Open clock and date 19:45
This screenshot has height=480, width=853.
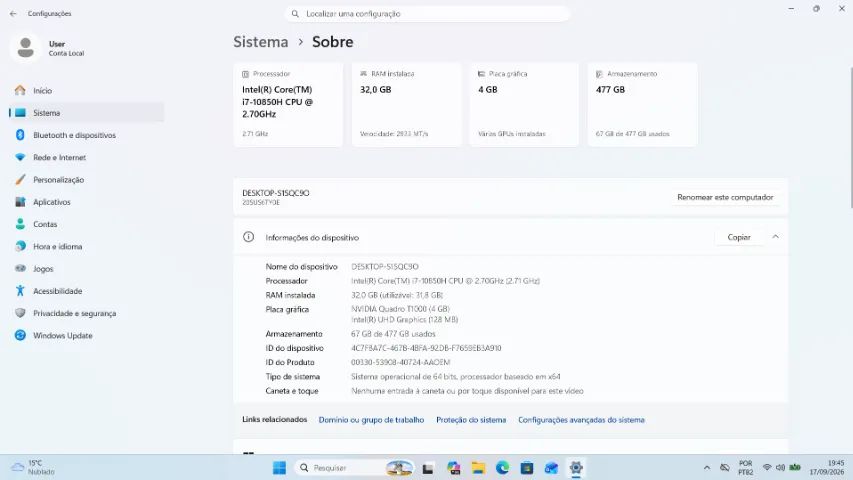tap(827, 467)
